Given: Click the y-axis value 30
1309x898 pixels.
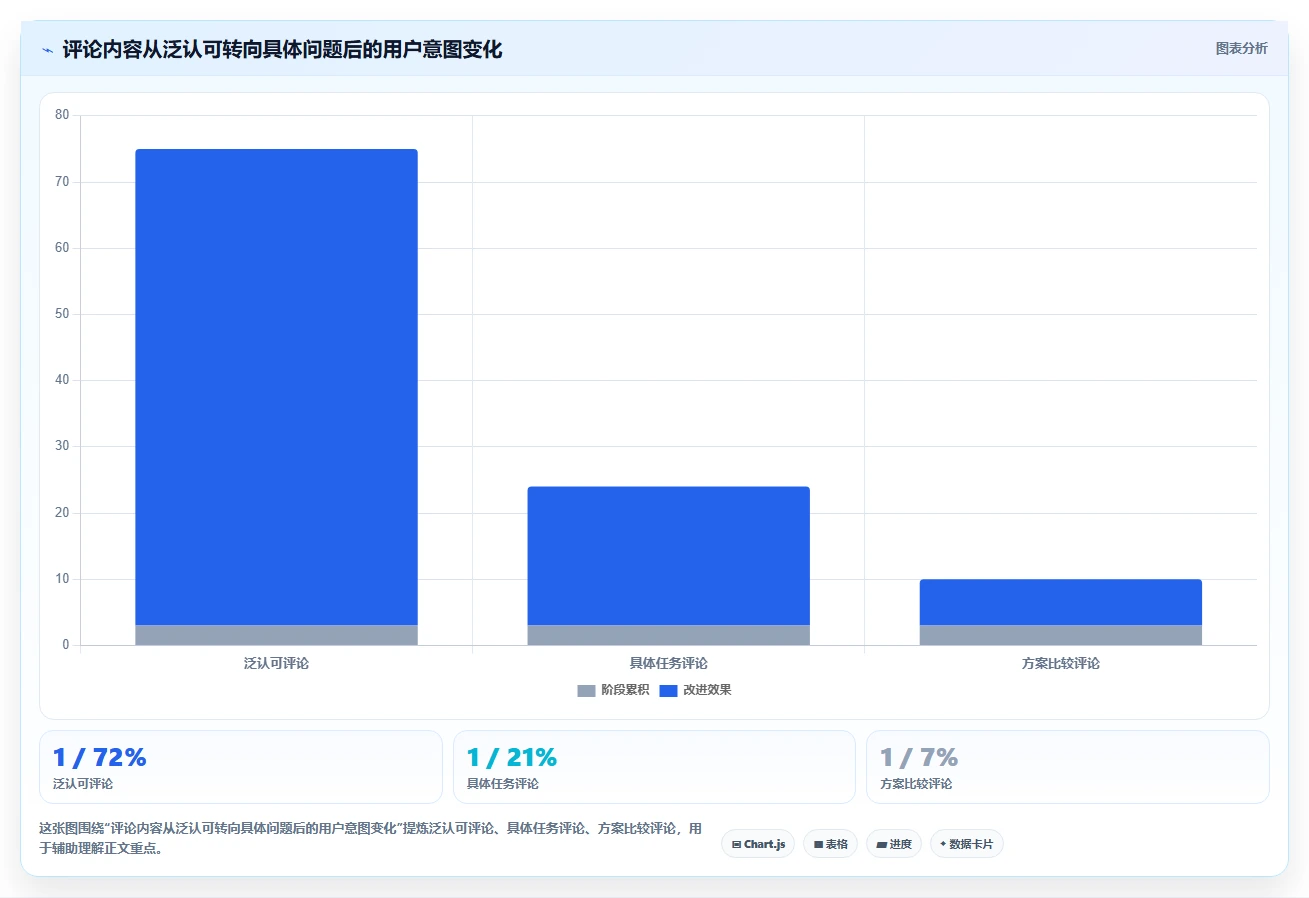Looking at the screenshot, I should [62, 446].
